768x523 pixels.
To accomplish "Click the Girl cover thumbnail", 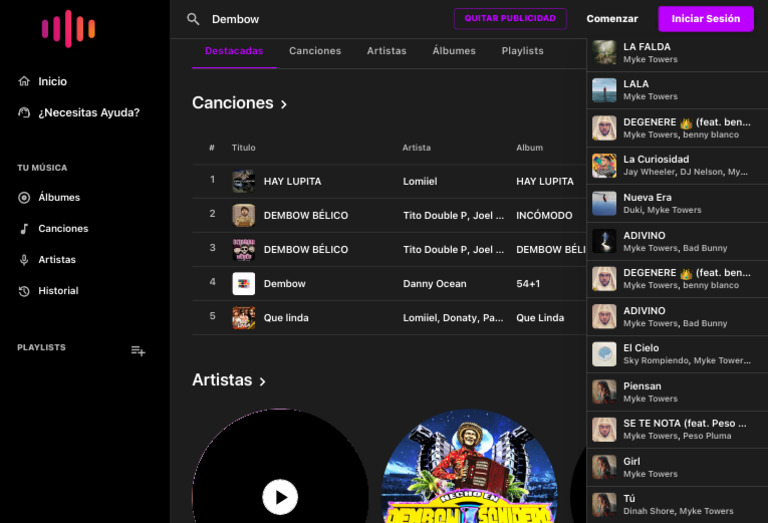I will pyautogui.click(x=604, y=467).
